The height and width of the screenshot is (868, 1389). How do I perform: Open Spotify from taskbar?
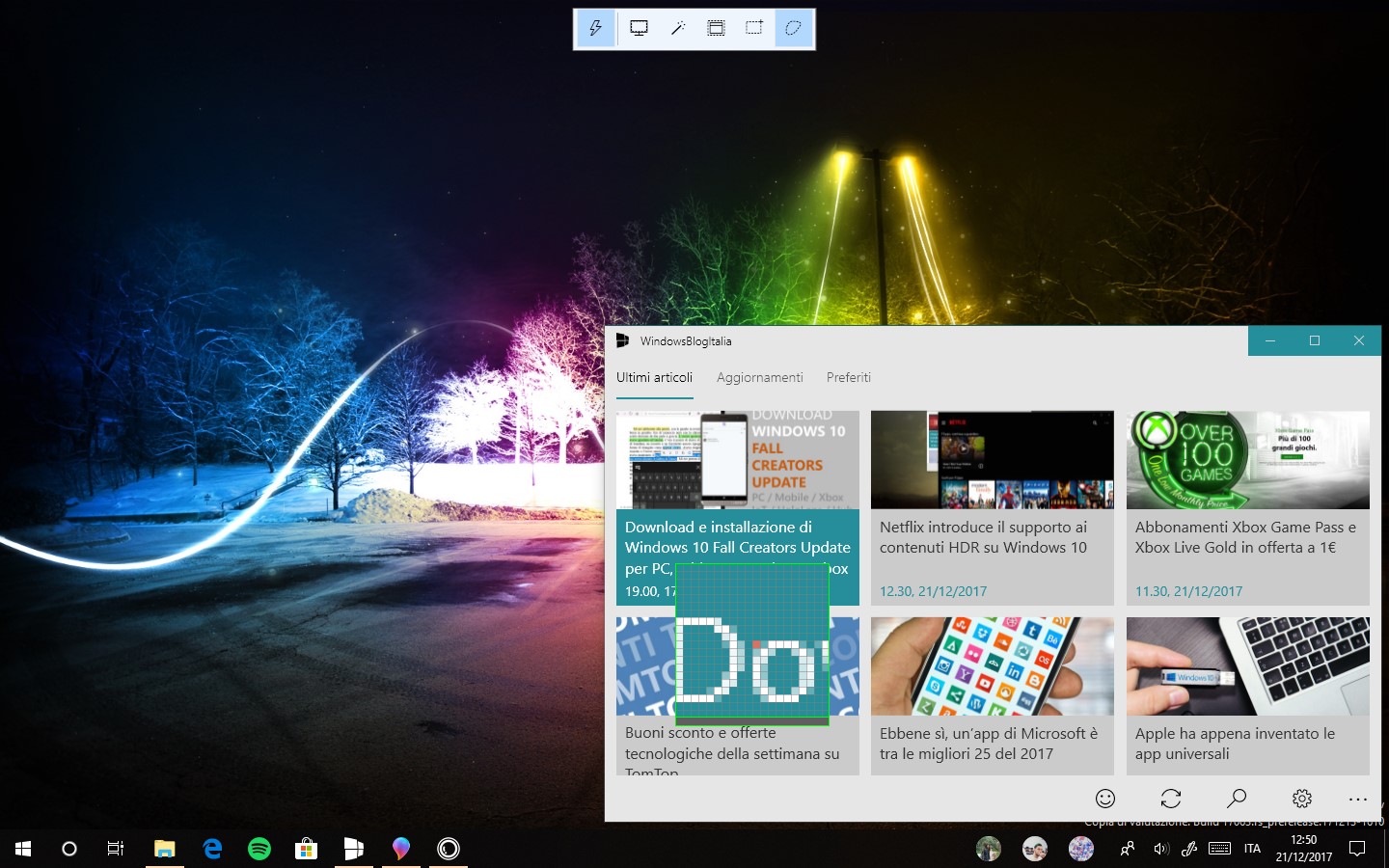[259, 849]
